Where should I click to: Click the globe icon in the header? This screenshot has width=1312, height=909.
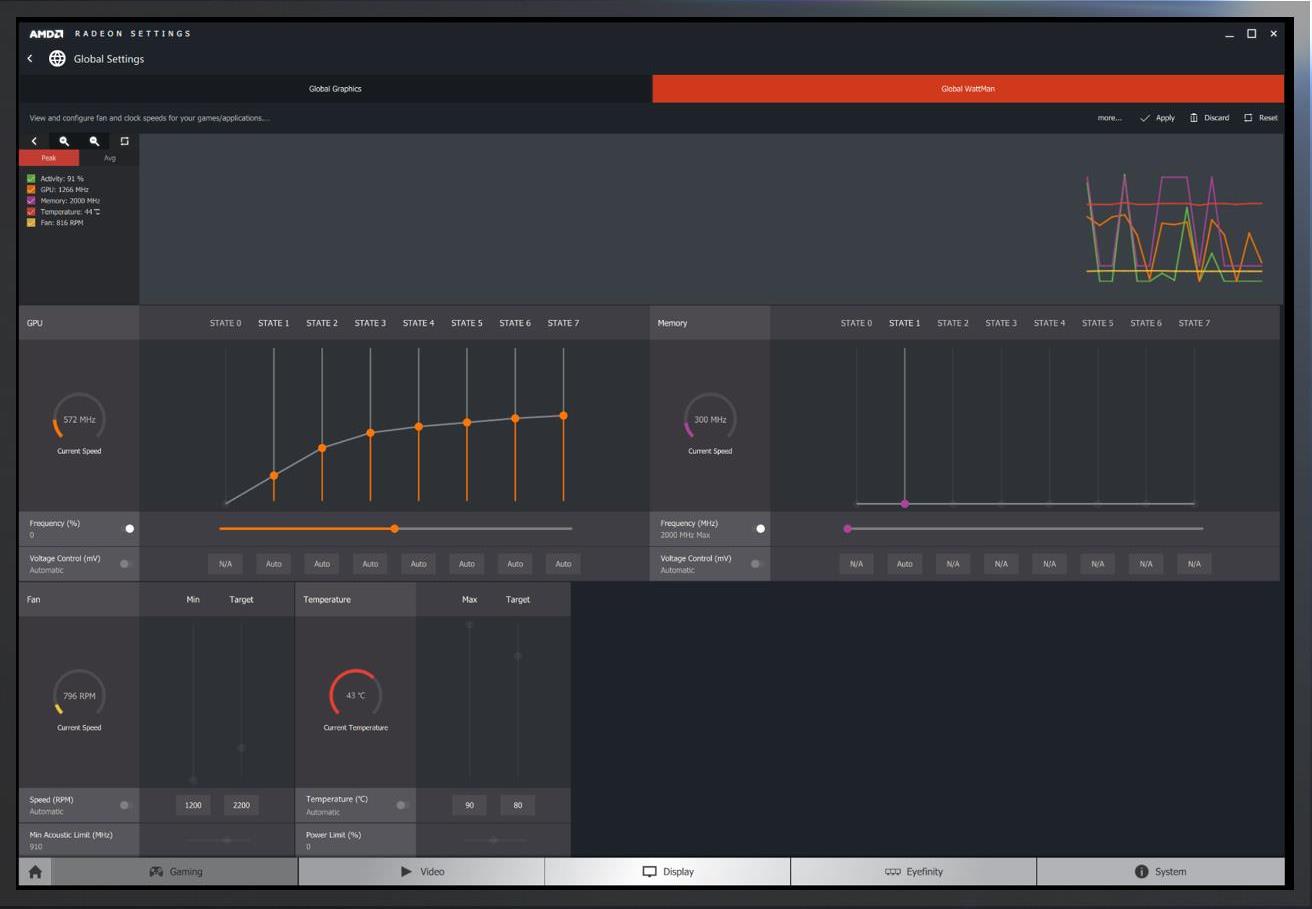tap(57, 59)
